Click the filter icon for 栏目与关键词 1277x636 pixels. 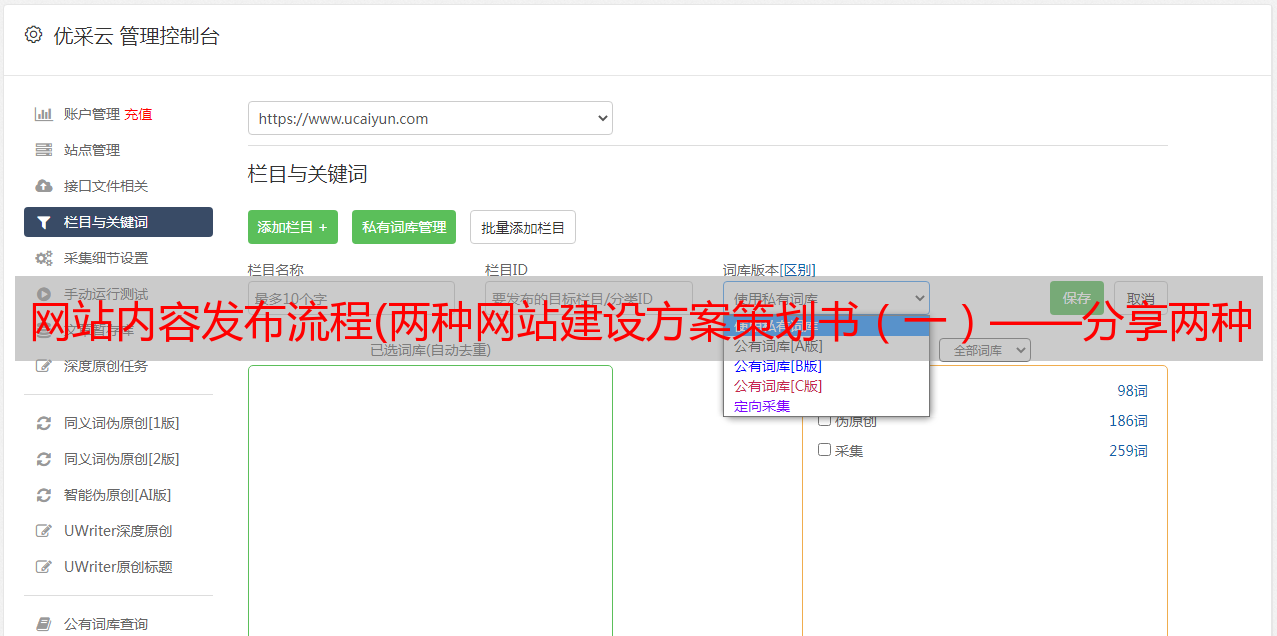(43, 222)
